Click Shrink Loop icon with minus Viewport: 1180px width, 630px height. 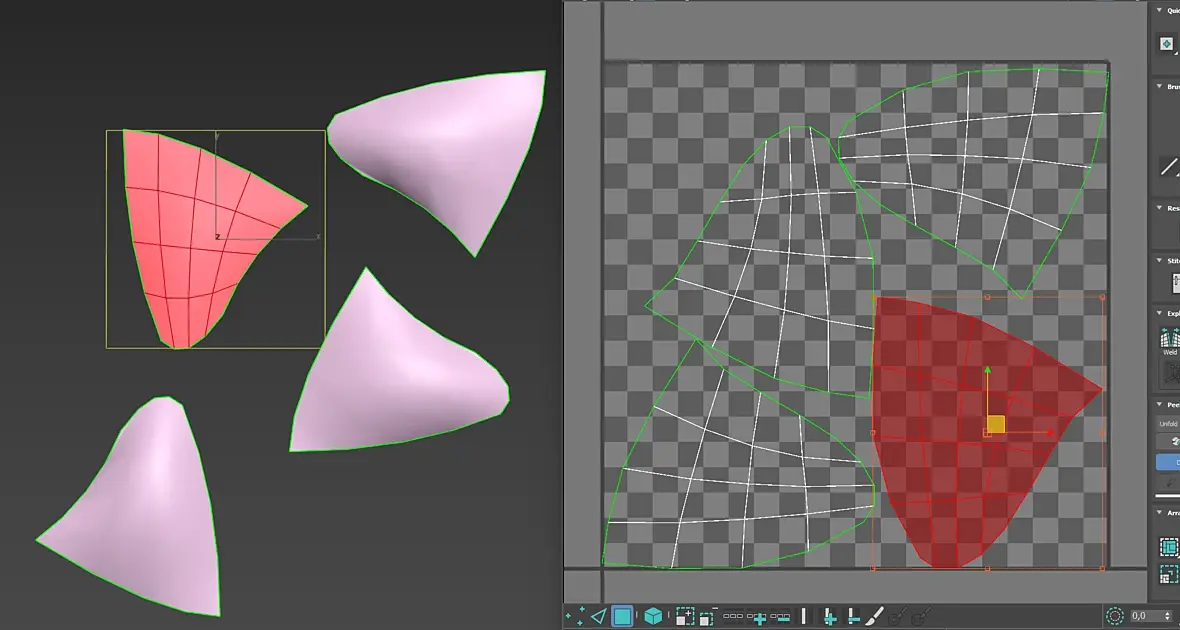[780, 617]
